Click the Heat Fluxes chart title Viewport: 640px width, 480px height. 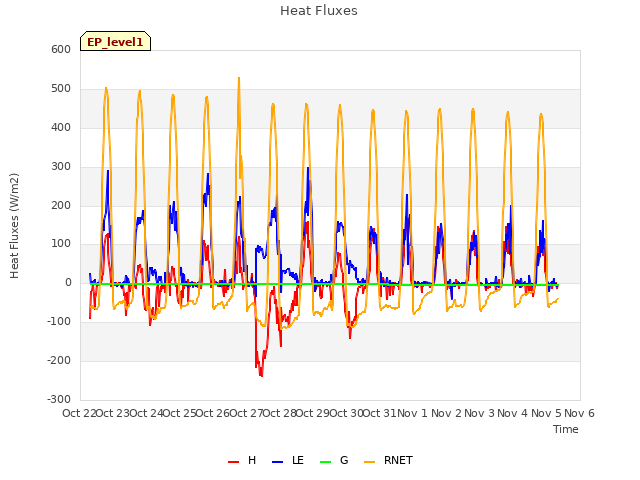(x=319, y=11)
